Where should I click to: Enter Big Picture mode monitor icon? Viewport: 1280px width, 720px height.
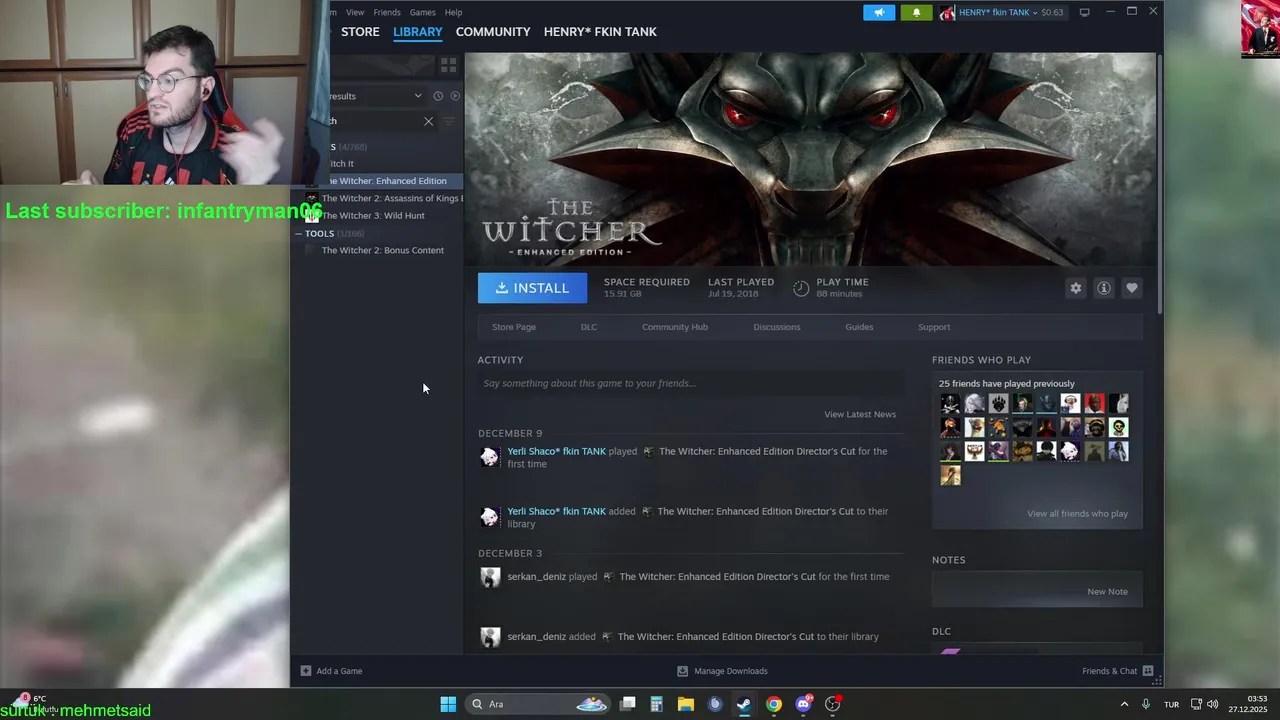tap(1084, 12)
